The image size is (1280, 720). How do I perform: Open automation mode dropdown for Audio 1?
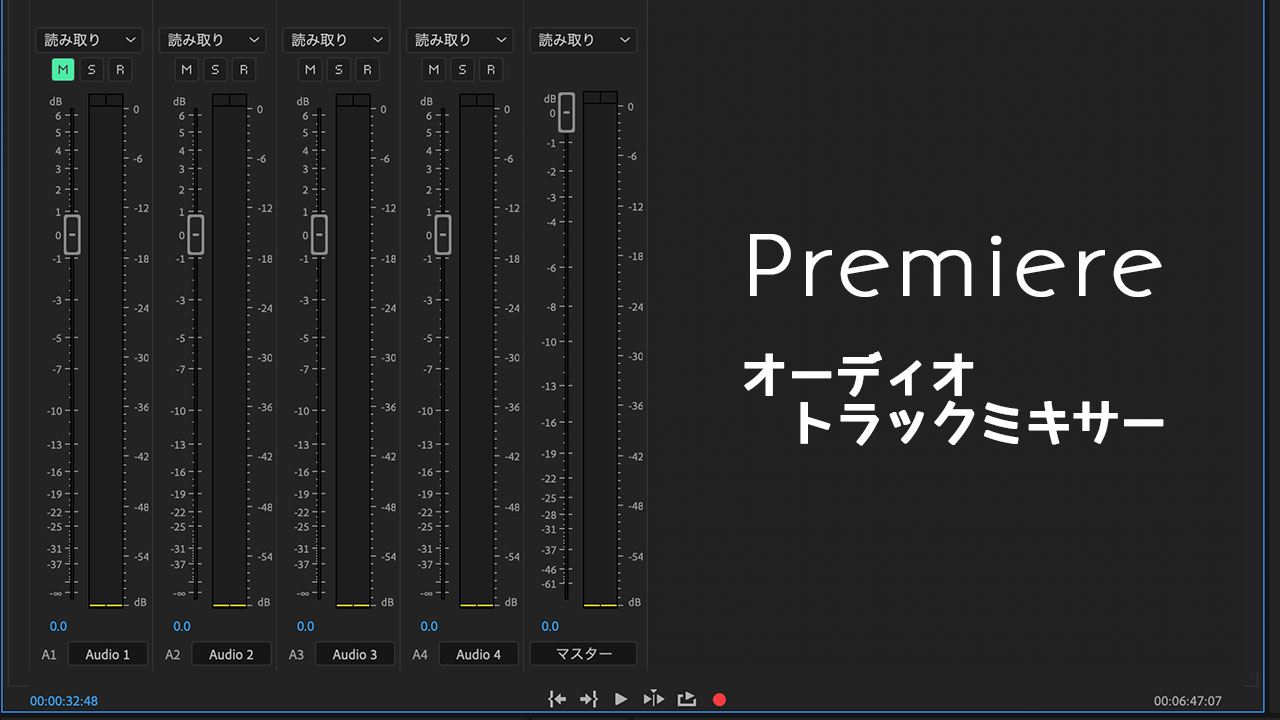click(x=89, y=40)
